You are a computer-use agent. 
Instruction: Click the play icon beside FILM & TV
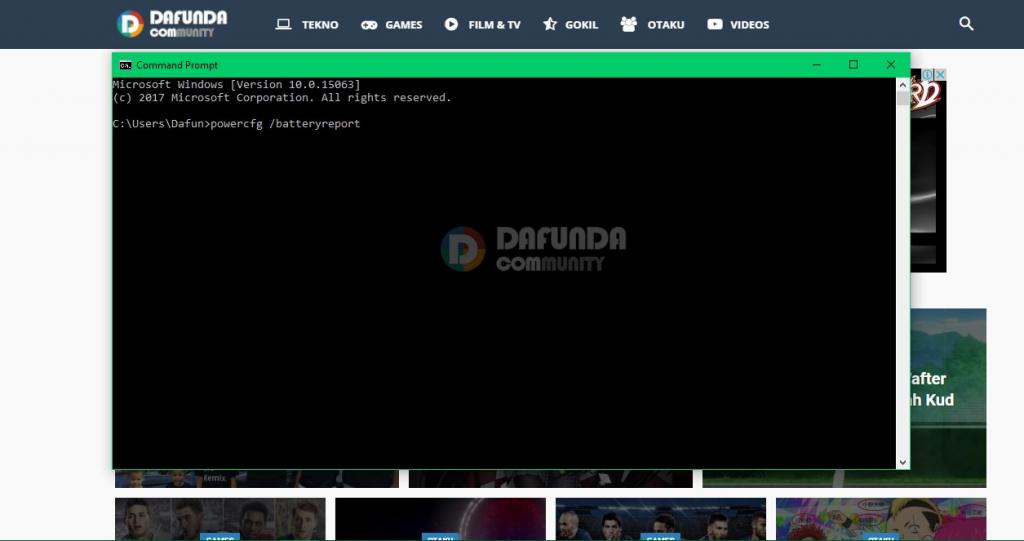(x=452, y=24)
